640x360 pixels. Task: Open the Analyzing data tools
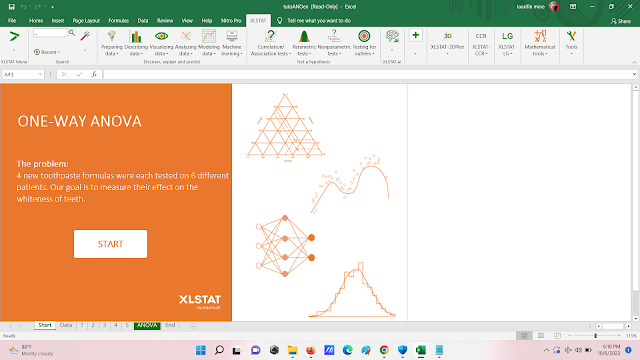(x=185, y=43)
